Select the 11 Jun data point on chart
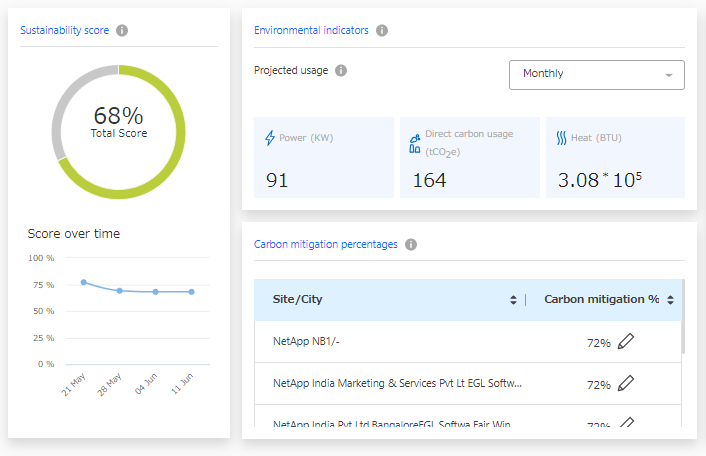Viewport: 706px width, 456px height. coord(191,292)
